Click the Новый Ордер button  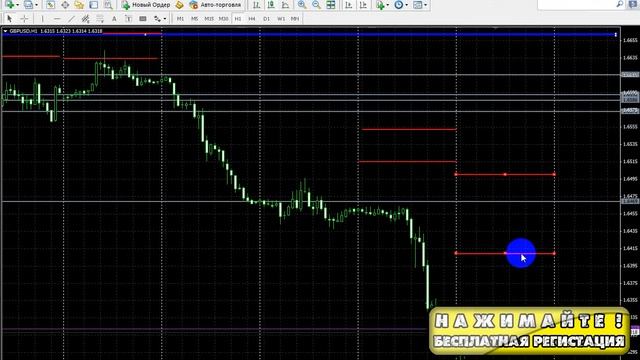[146, 5]
